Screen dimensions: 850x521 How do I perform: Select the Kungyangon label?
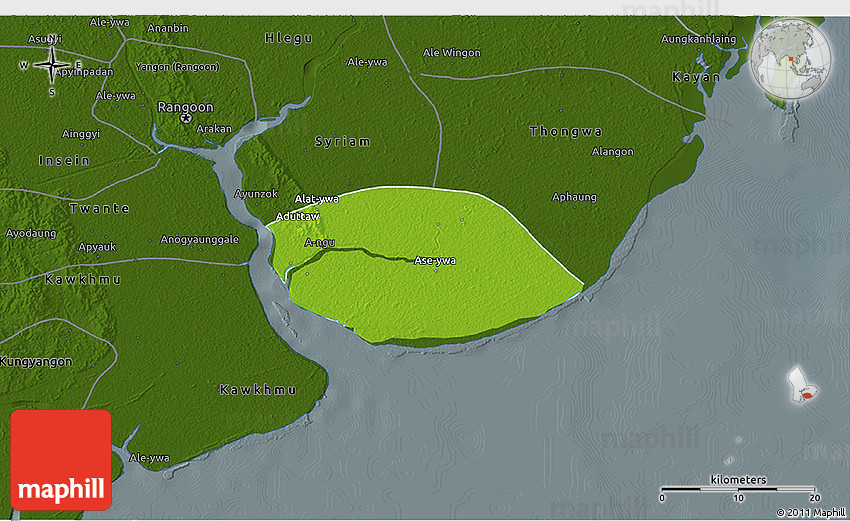pyautogui.click(x=36, y=360)
